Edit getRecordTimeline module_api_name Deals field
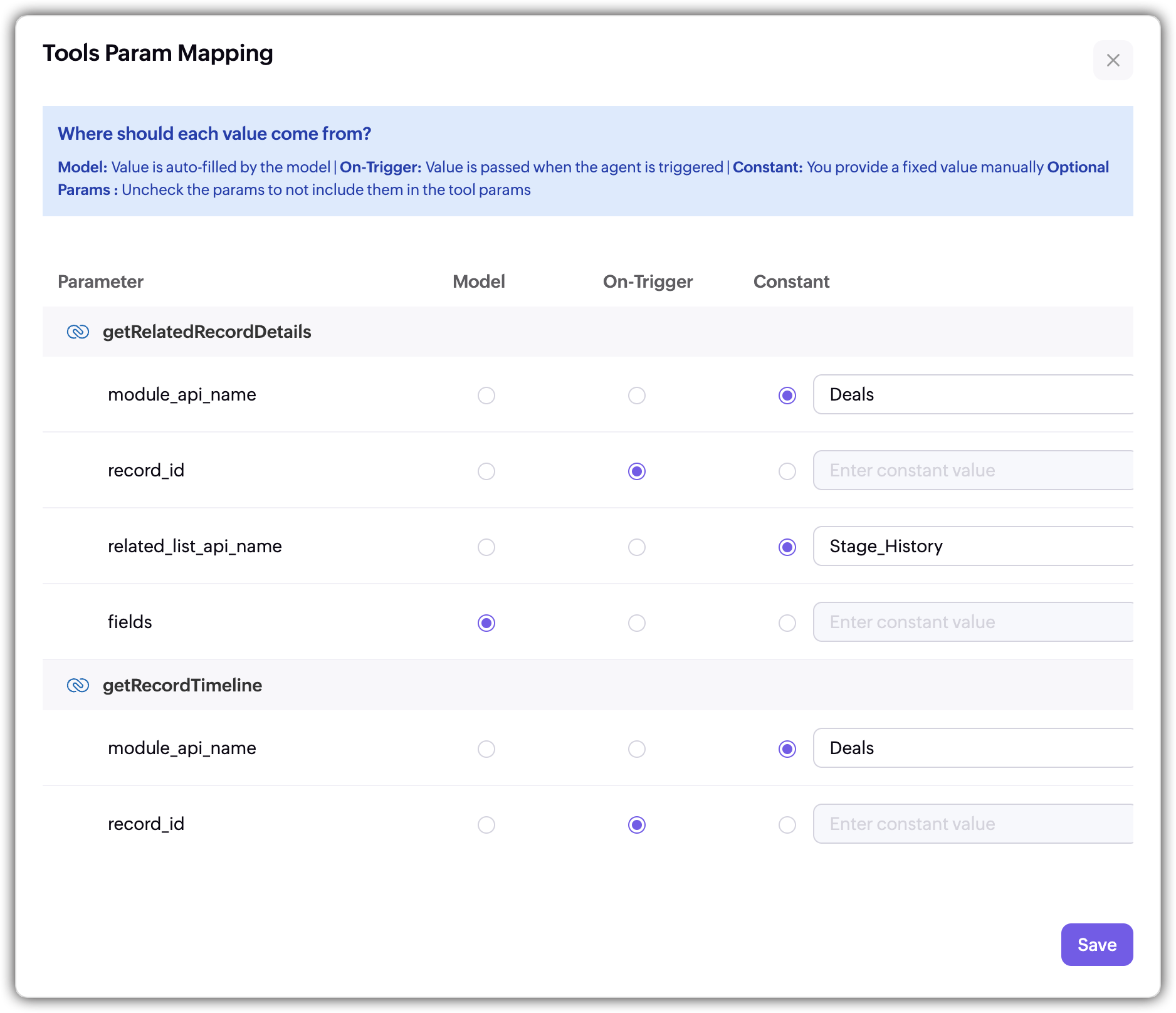 click(x=973, y=748)
